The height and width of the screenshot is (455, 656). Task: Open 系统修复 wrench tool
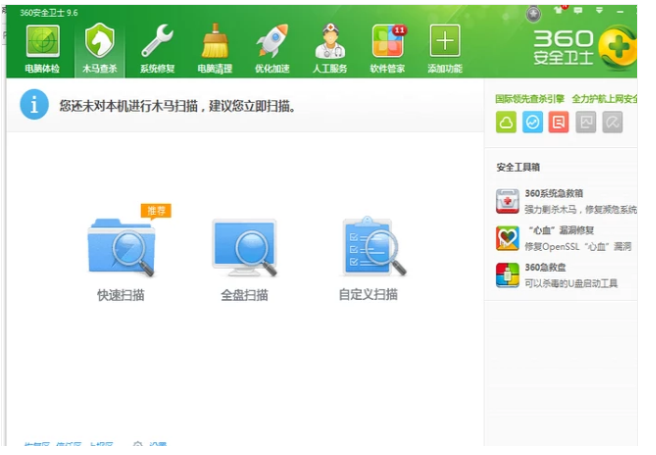(157, 48)
